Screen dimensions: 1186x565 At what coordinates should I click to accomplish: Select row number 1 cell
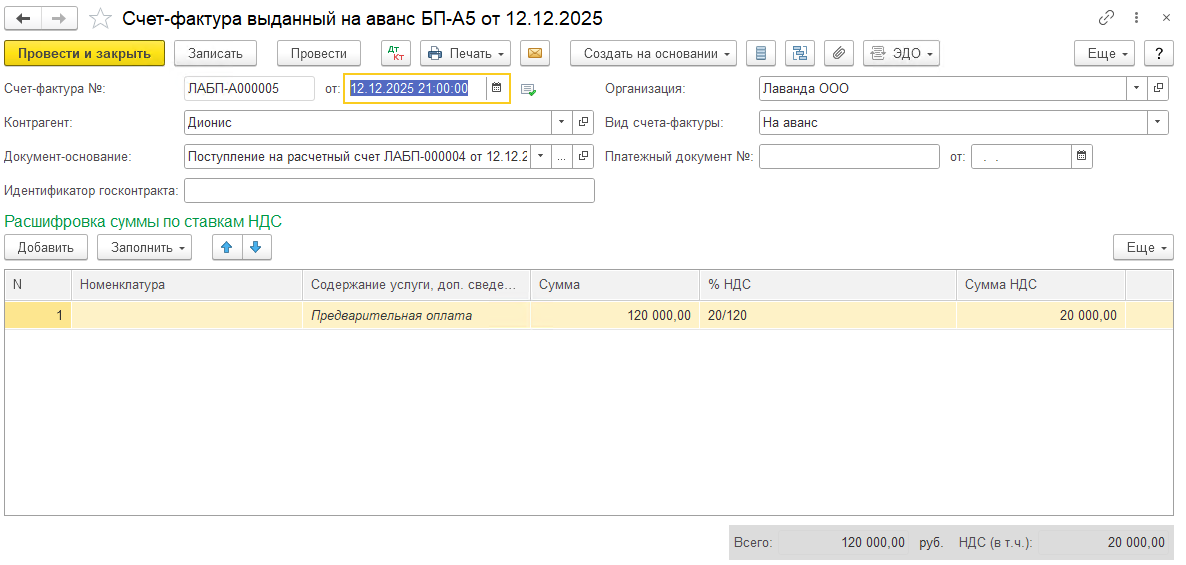point(38,315)
